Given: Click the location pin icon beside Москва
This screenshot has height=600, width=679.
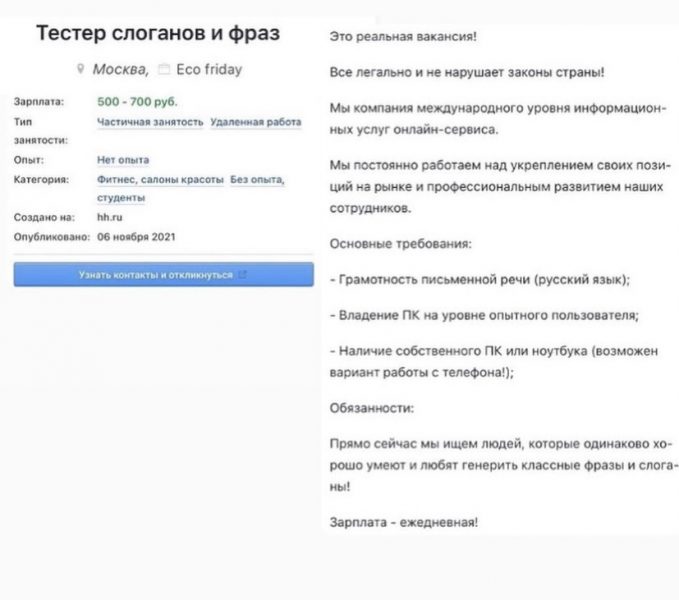Looking at the screenshot, I should click(81, 70).
